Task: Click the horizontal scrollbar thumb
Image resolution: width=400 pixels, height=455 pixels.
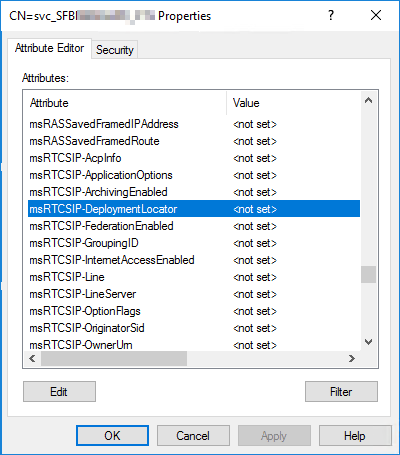Action: (x=114, y=359)
